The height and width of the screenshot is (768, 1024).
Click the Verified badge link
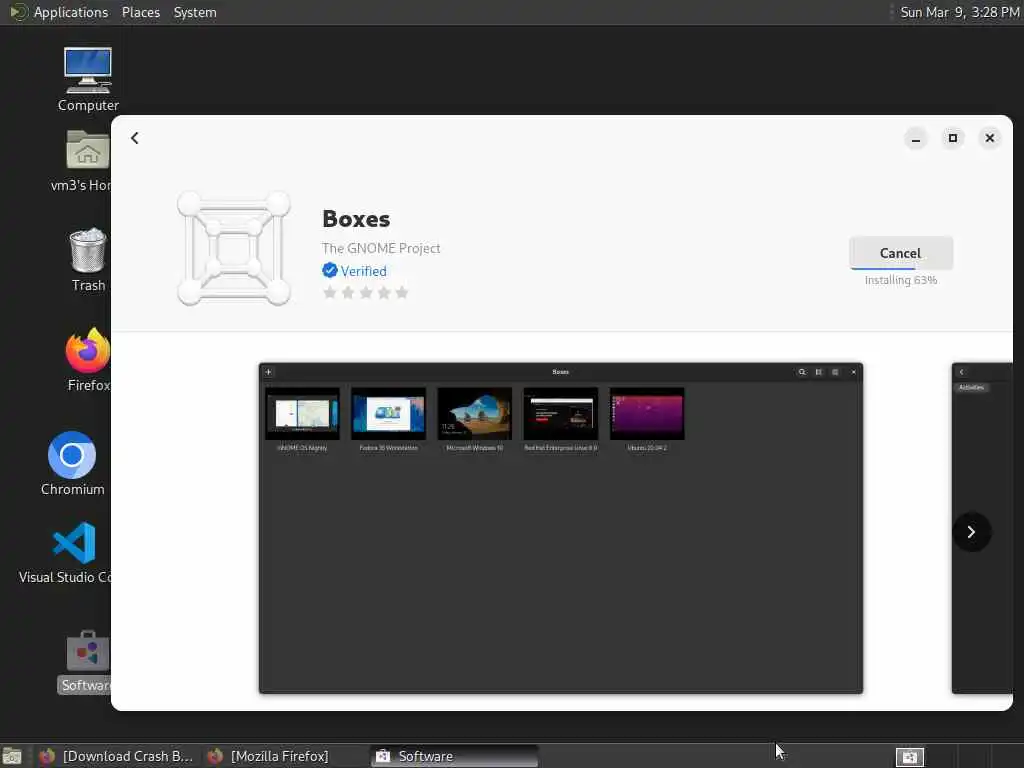click(x=355, y=271)
